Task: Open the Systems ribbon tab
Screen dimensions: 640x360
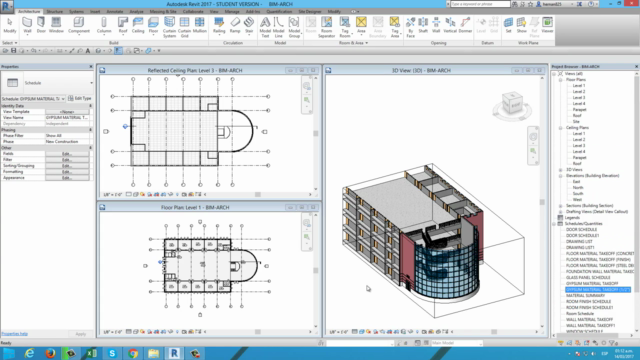Action: click(x=76, y=11)
